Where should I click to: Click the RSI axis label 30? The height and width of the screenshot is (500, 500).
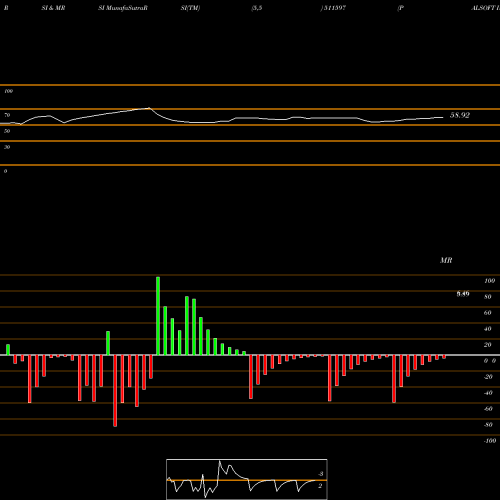(x=7, y=147)
